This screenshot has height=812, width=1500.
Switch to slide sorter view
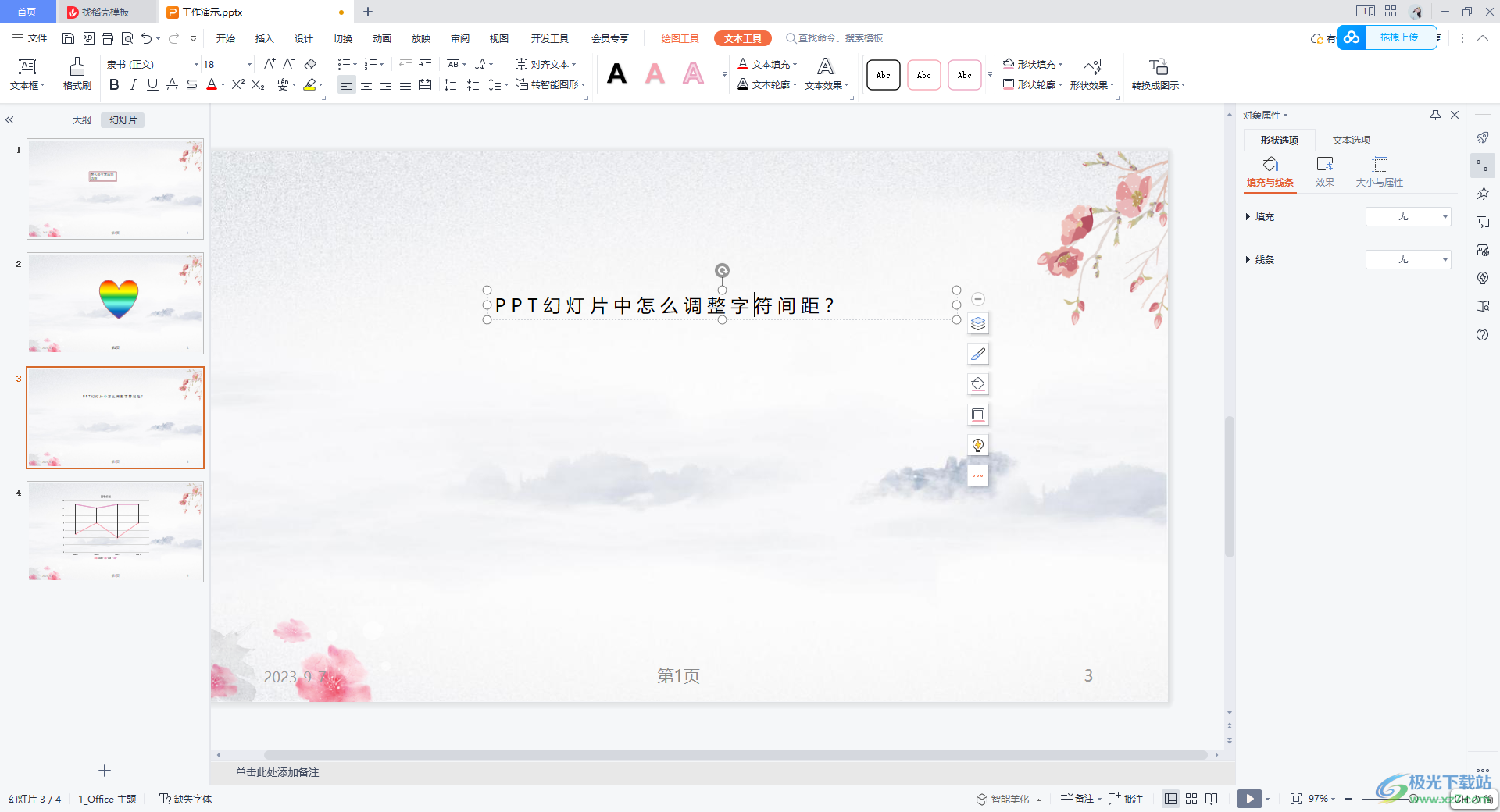[1191, 799]
